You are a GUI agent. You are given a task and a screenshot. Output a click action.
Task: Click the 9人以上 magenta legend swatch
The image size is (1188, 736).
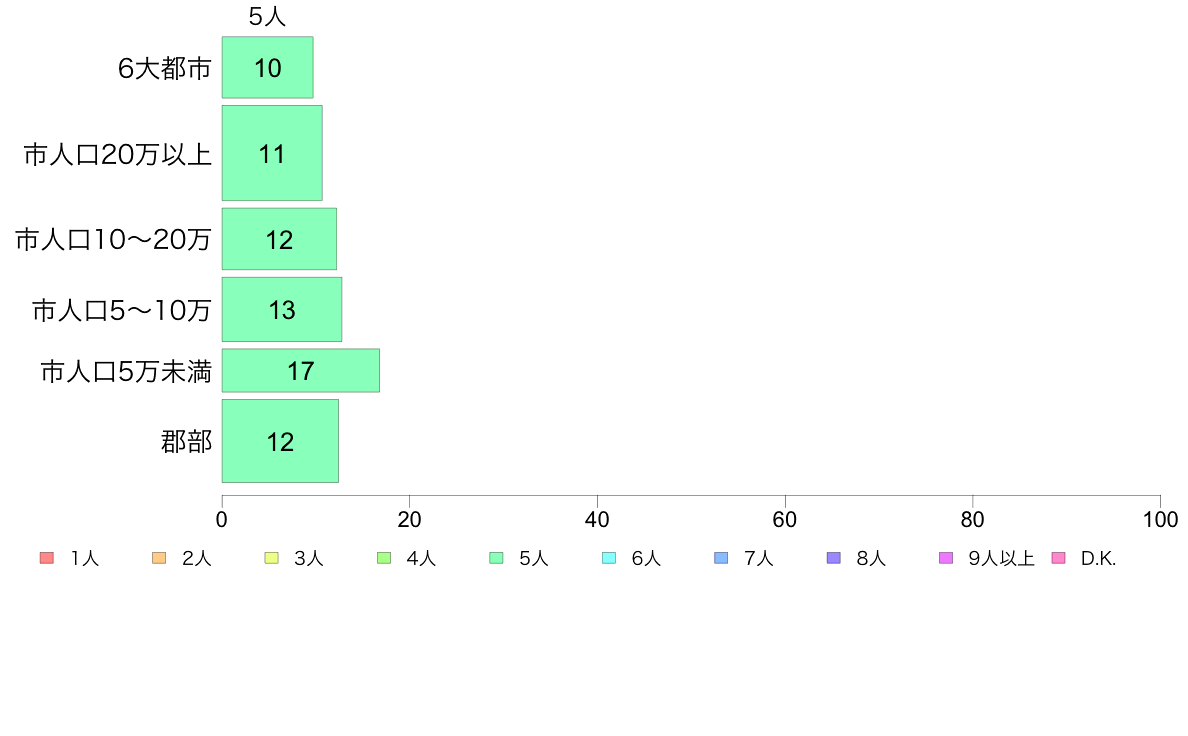[x=946, y=558]
